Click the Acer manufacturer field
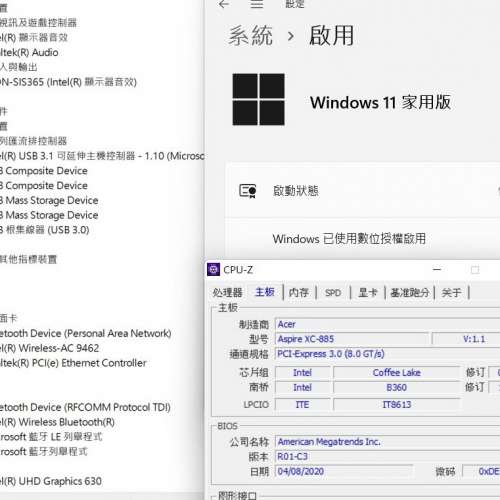This screenshot has height=500, width=500. pyautogui.click(x=388, y=324)
